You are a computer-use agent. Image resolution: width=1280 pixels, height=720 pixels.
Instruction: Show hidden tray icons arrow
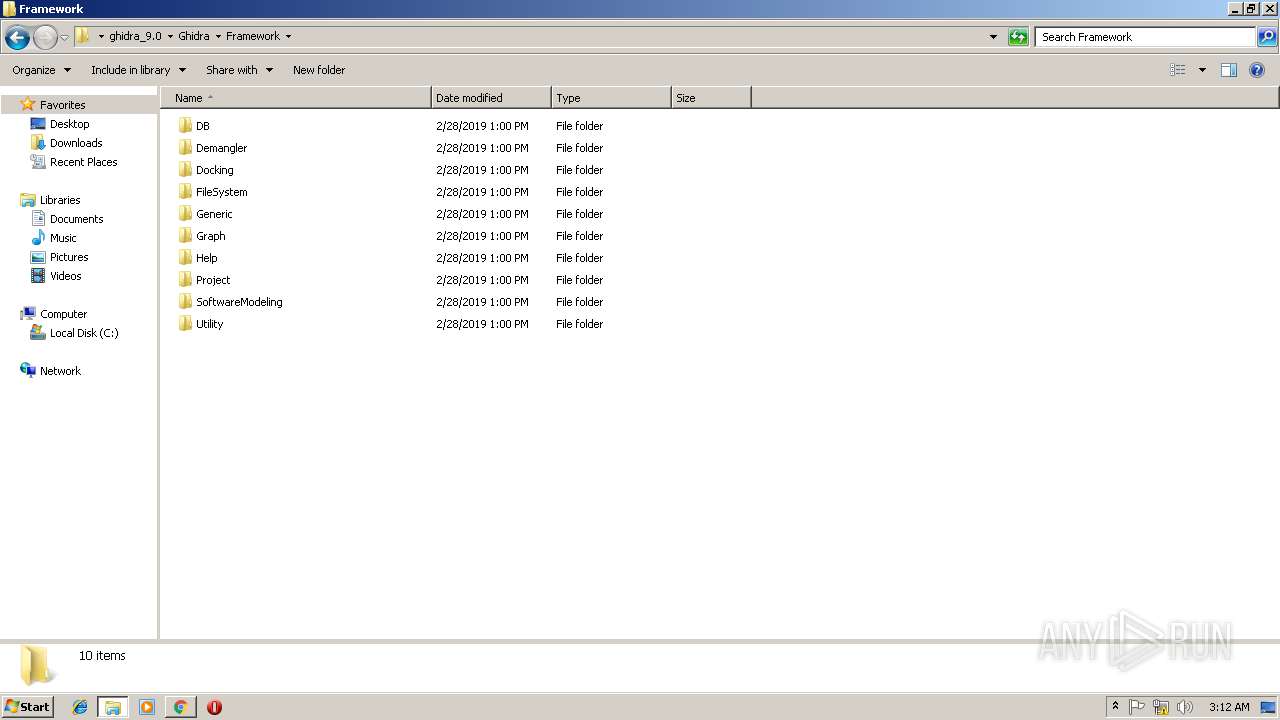point(1115,707)
